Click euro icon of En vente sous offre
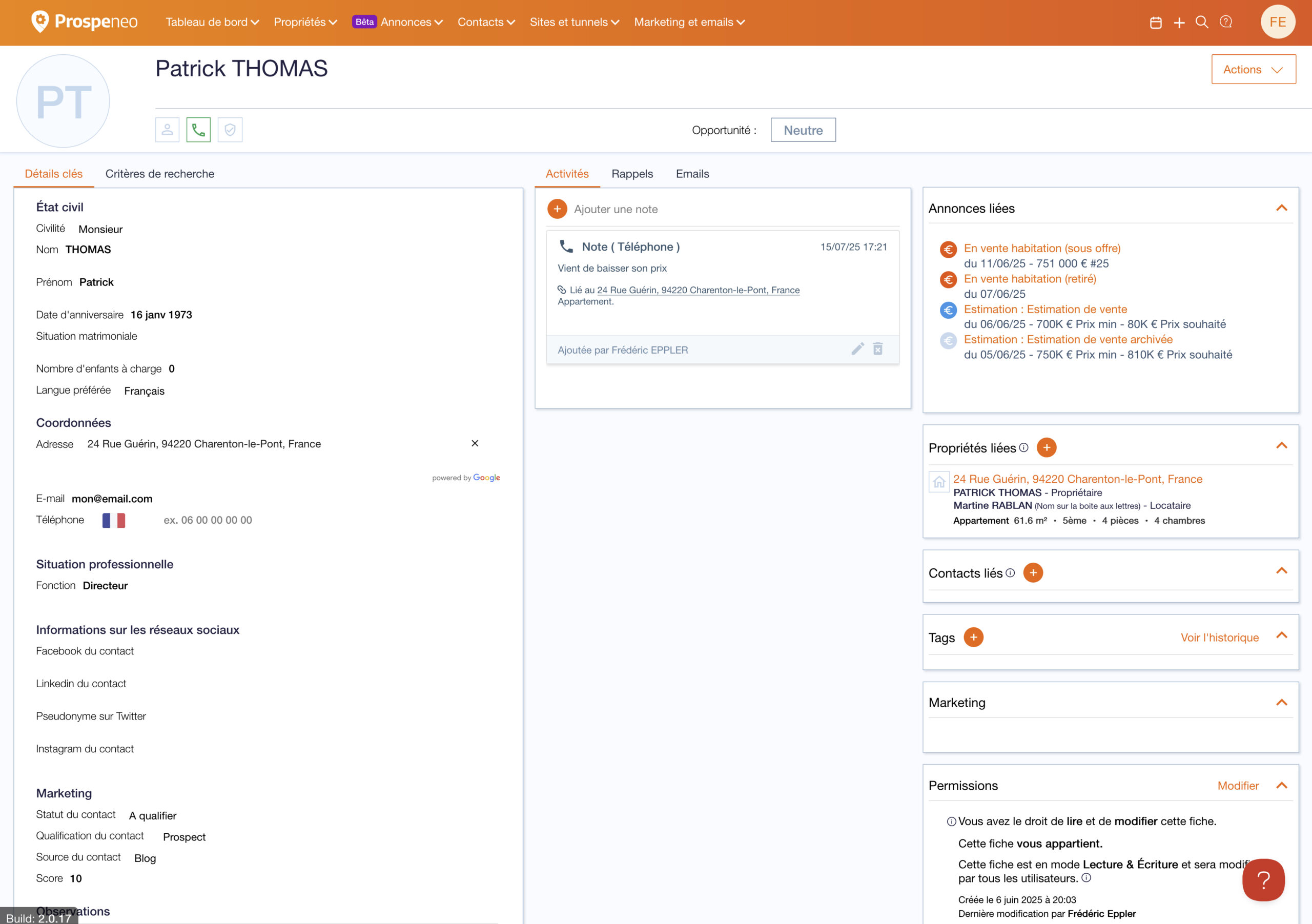Viewport: 1312px width, 924px height. click(x=949, y=249)
